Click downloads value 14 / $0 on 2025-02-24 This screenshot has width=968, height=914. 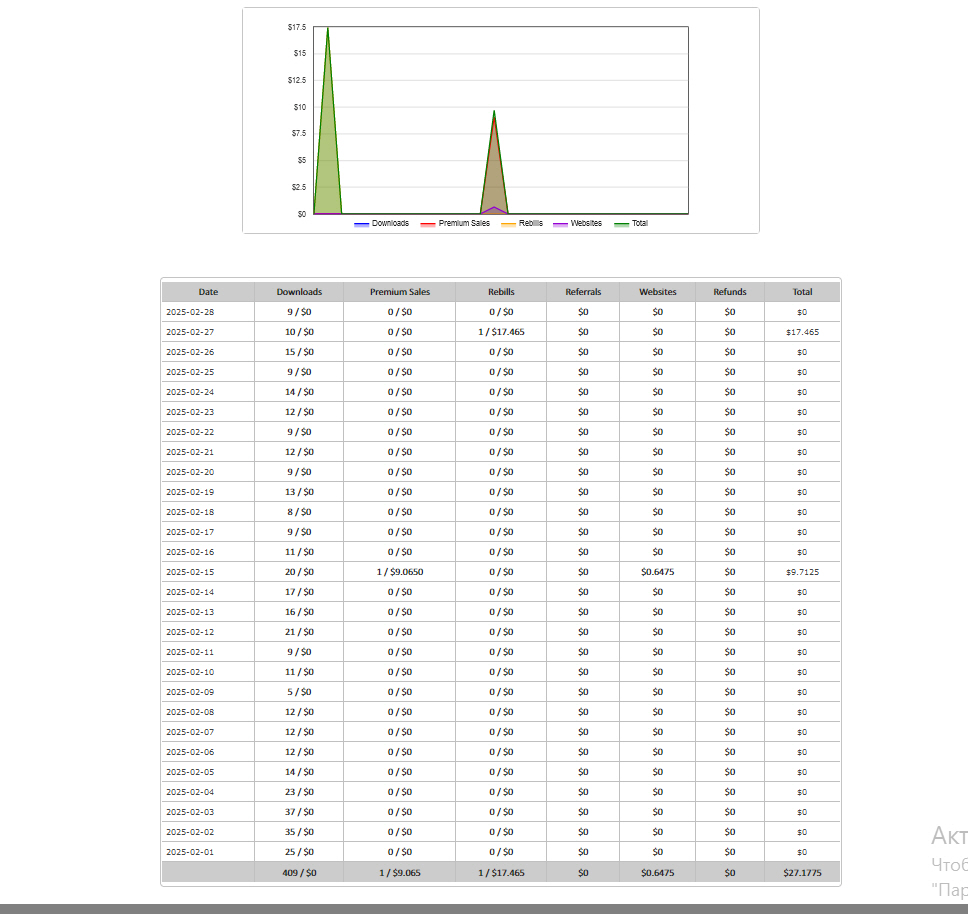[x=299, y=392]
